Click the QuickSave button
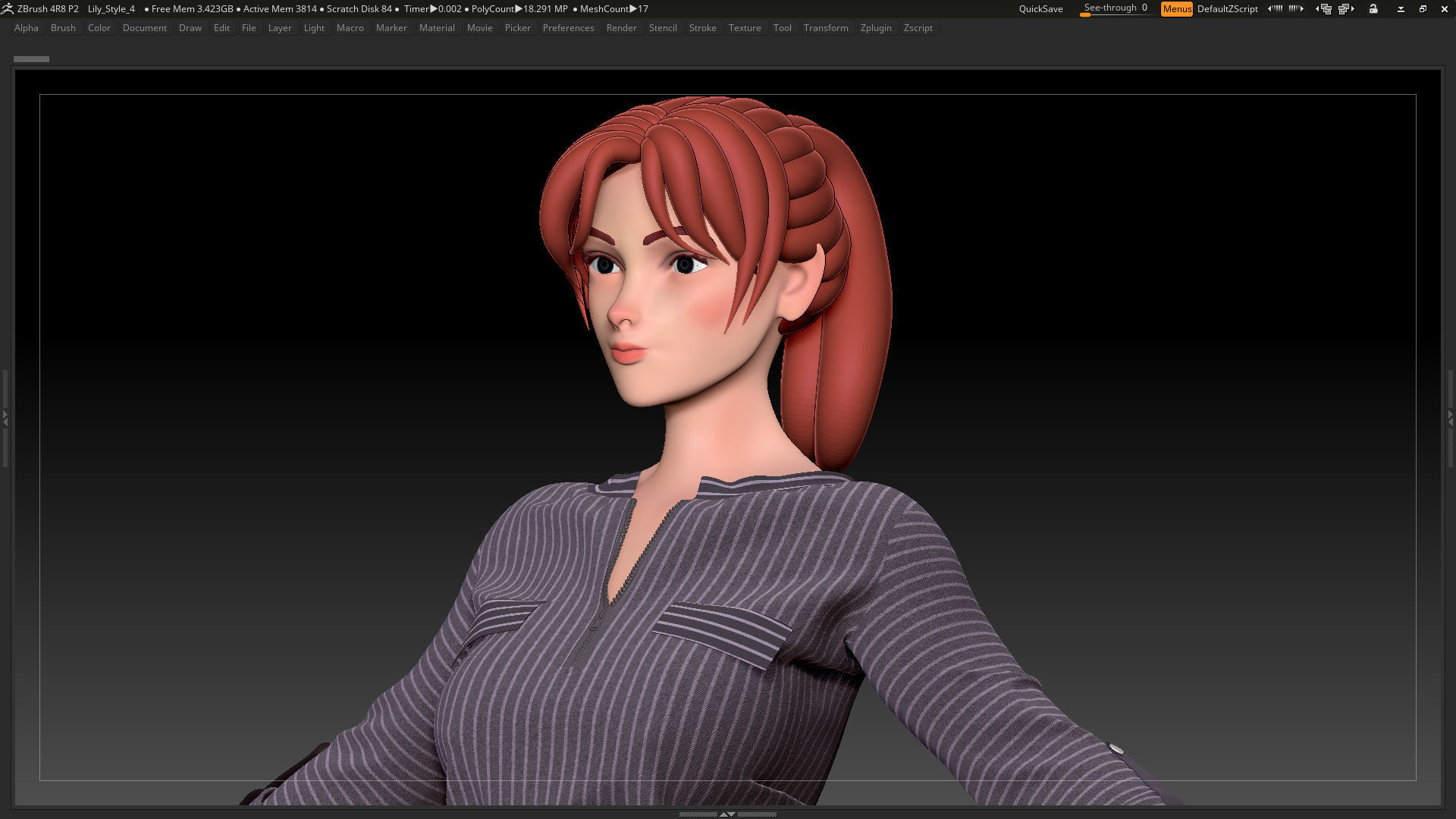The image size is (1456, 819). point(1040,8)
